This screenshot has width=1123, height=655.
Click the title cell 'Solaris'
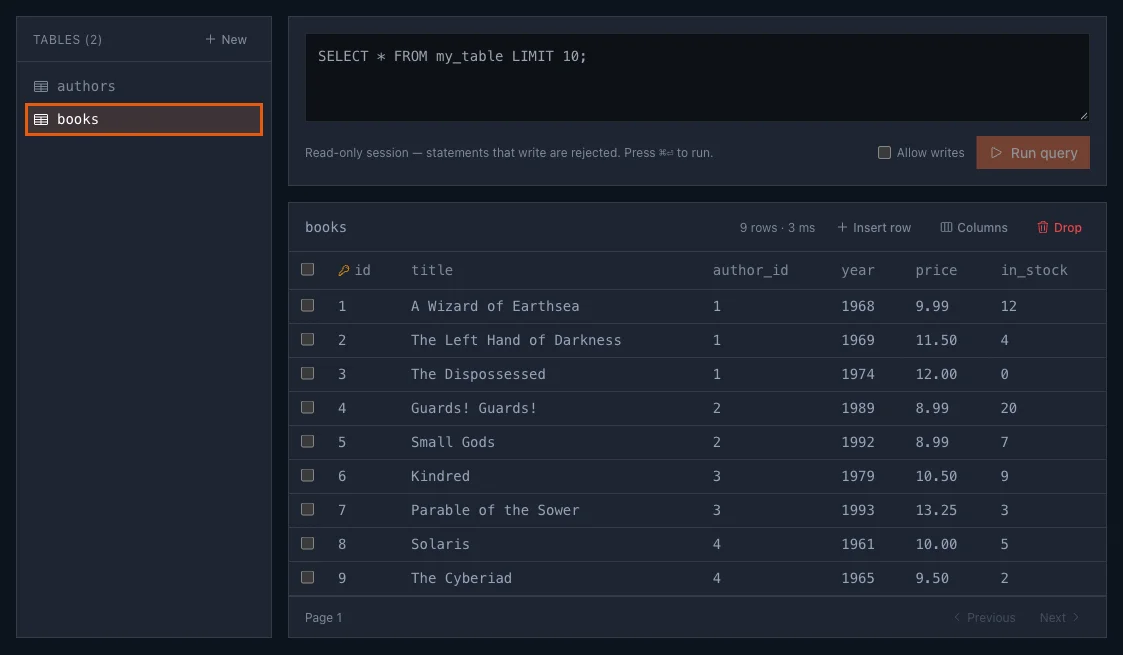pyautogui.click(x=440, y=544)
